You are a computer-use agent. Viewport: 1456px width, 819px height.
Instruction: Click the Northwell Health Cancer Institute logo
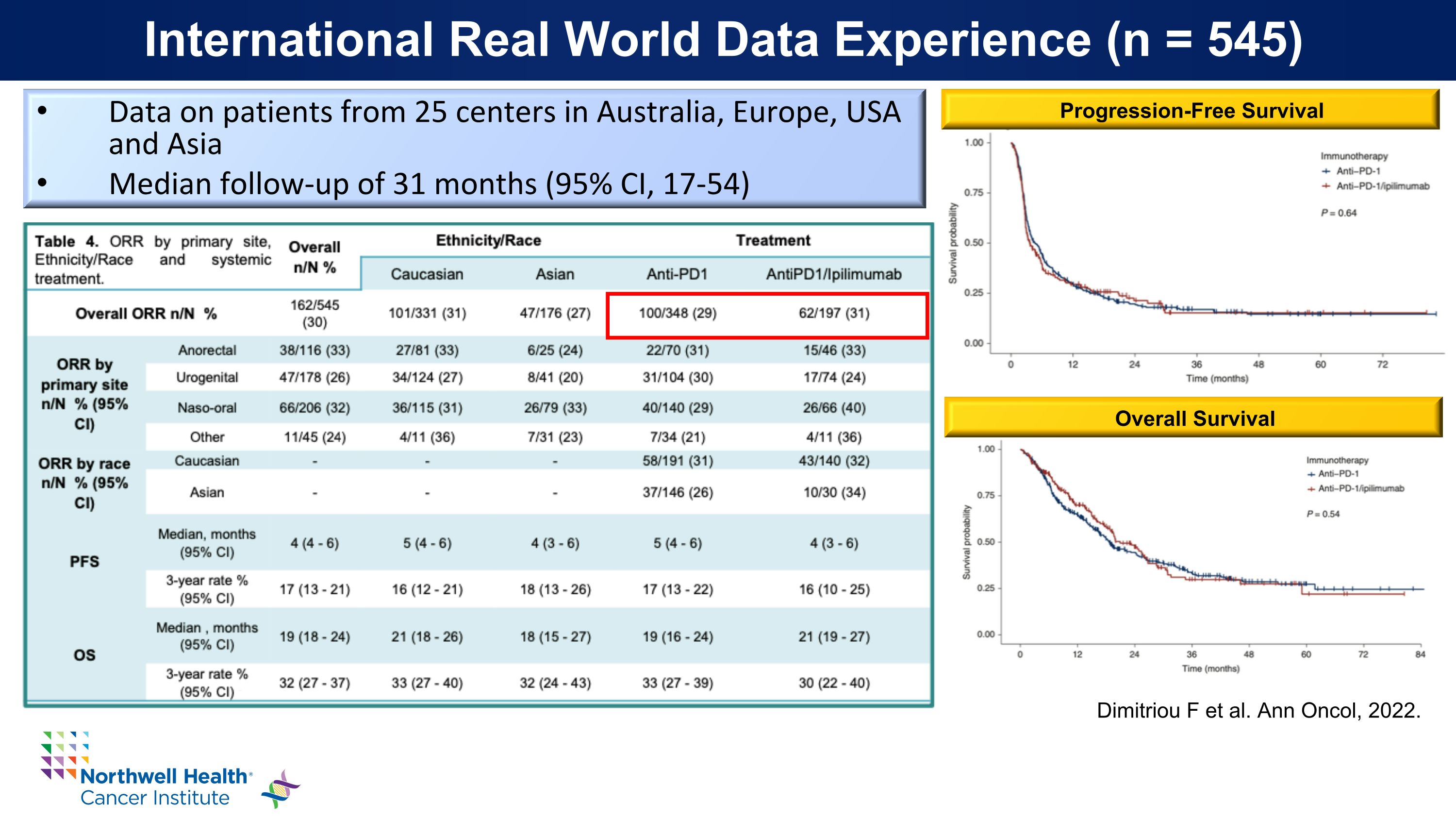[x=147, y=769]
